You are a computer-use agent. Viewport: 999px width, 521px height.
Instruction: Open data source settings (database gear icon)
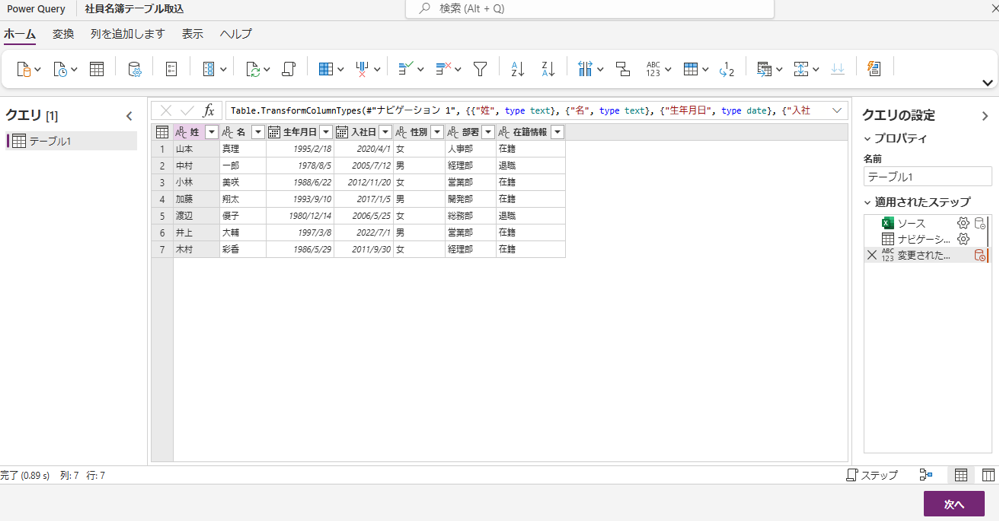[x=135, y=69]
